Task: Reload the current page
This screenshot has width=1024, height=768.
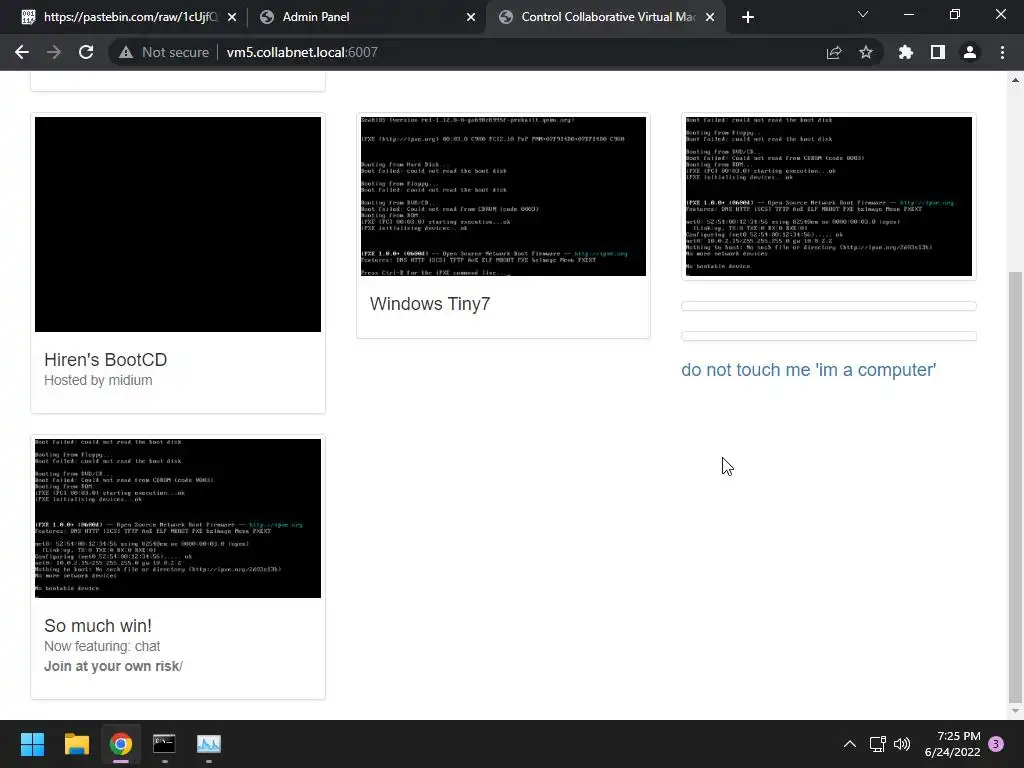Action: (86, 52)
